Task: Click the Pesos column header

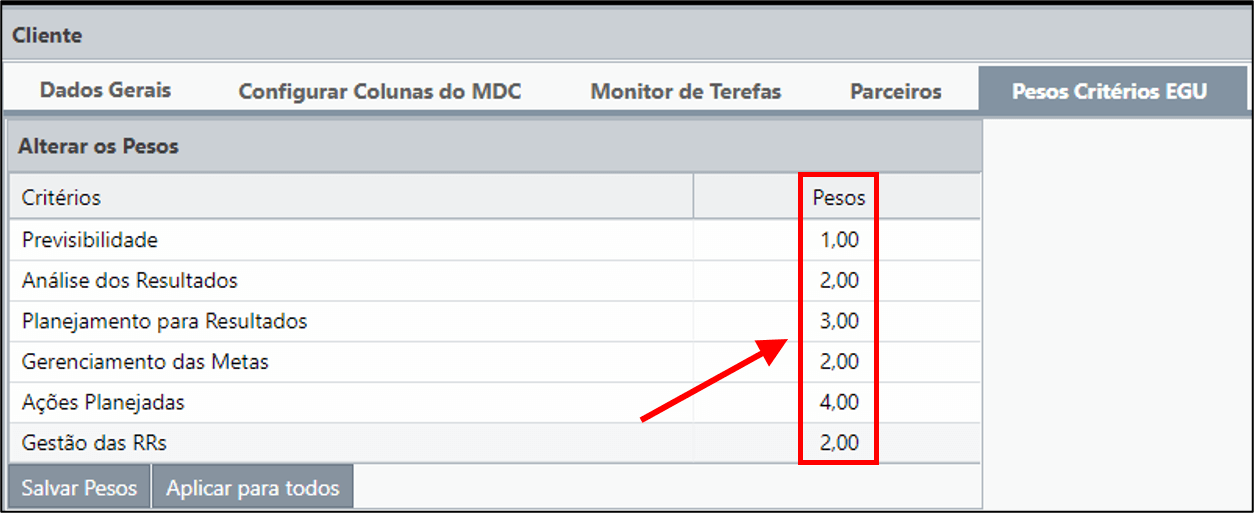Action: pyautogui.click(x=837, y=197)
